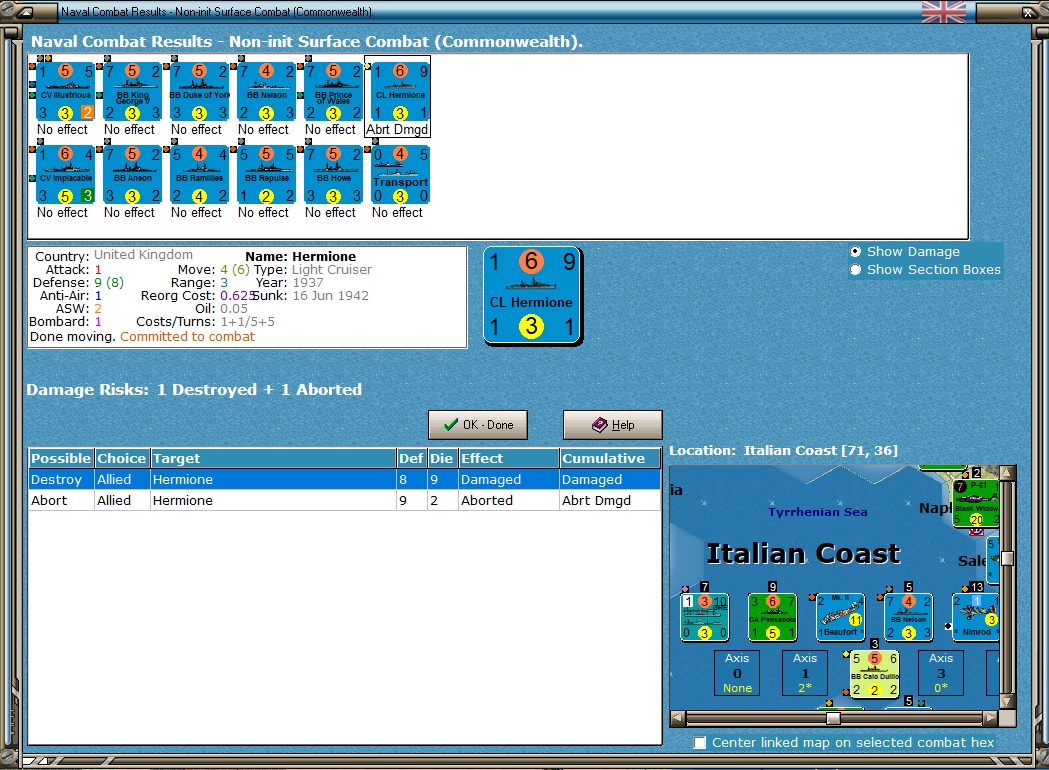Select the Show Damage radio button
Image resolution: width=1049 pixels, height=770 pixels.
point(856,252)
